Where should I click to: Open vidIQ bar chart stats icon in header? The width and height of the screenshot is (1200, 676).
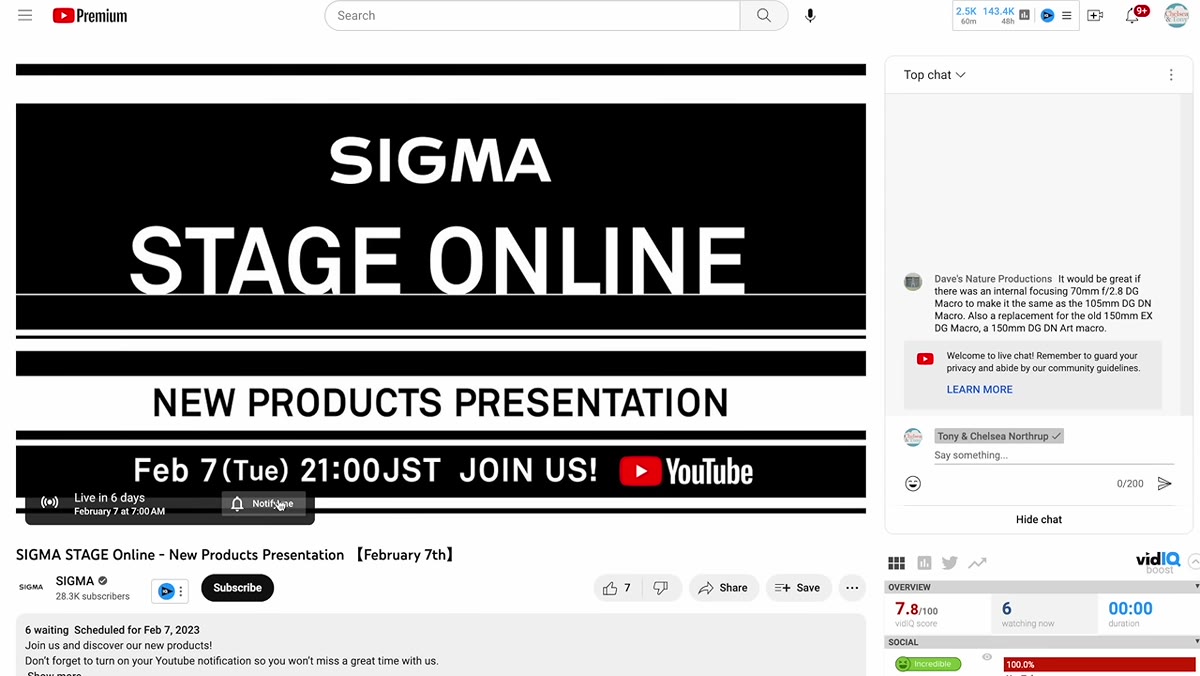click(1025, 16)
